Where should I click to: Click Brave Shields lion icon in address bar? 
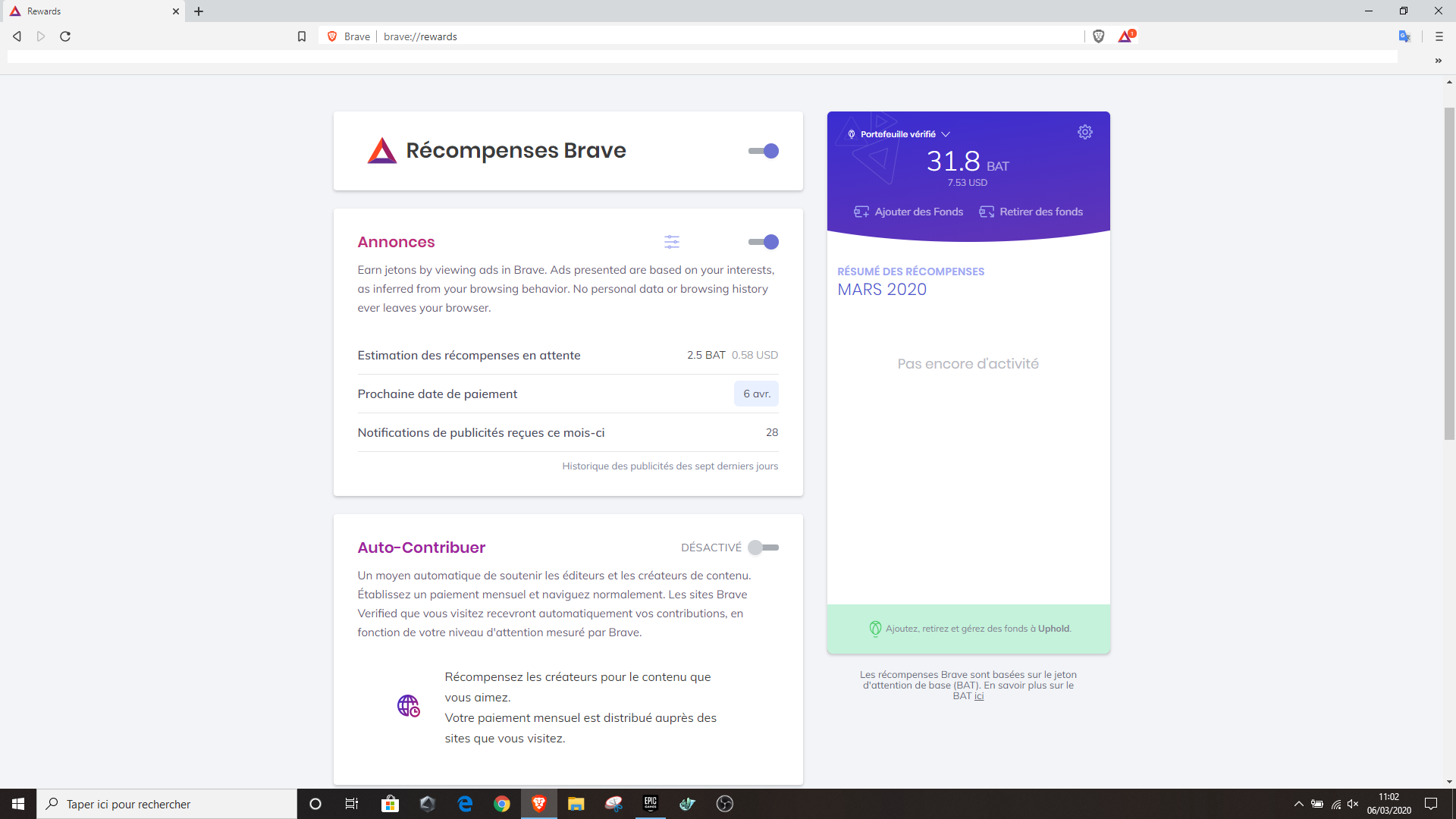(1098, 36)
